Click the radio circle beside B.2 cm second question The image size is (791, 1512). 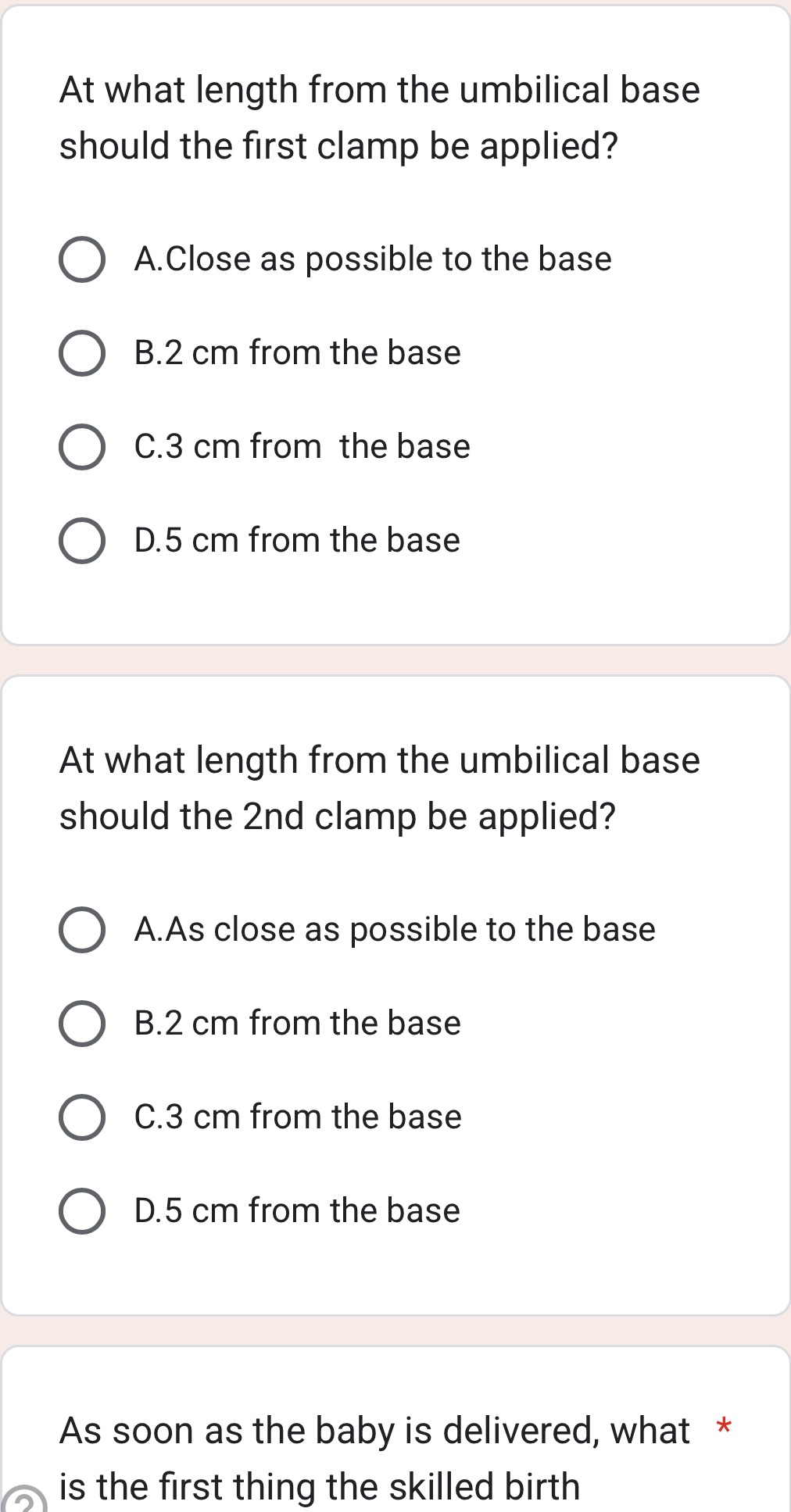[x=82, y=1023]
